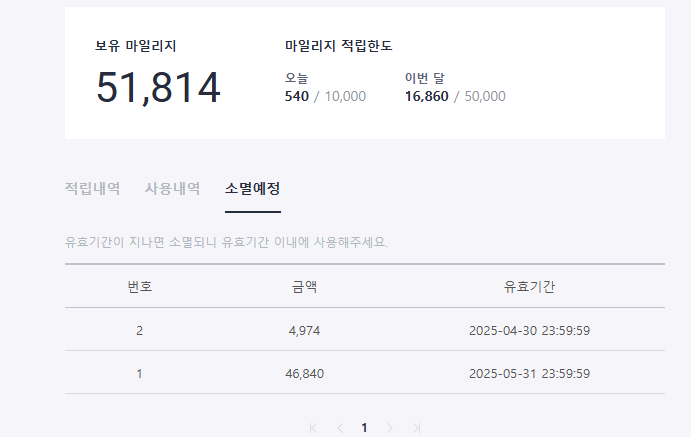Image resolution: width=691 pixels, height=437 pixels.
Task: Select row with amount 4,974
Action: pos(365,330)
